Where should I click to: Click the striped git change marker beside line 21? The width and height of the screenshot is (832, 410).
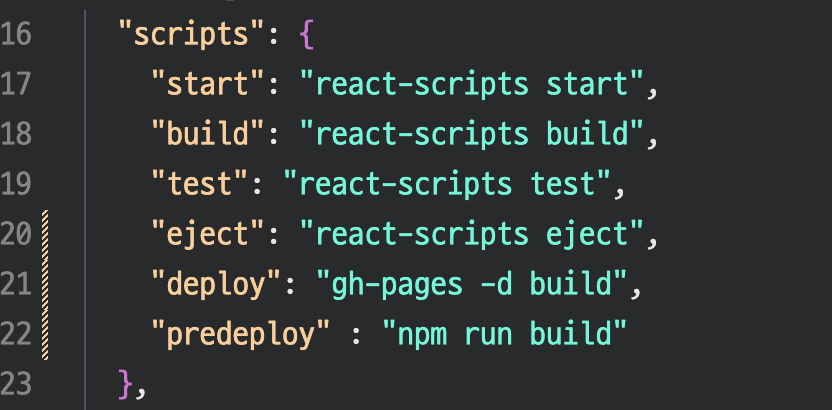point(46,285)
